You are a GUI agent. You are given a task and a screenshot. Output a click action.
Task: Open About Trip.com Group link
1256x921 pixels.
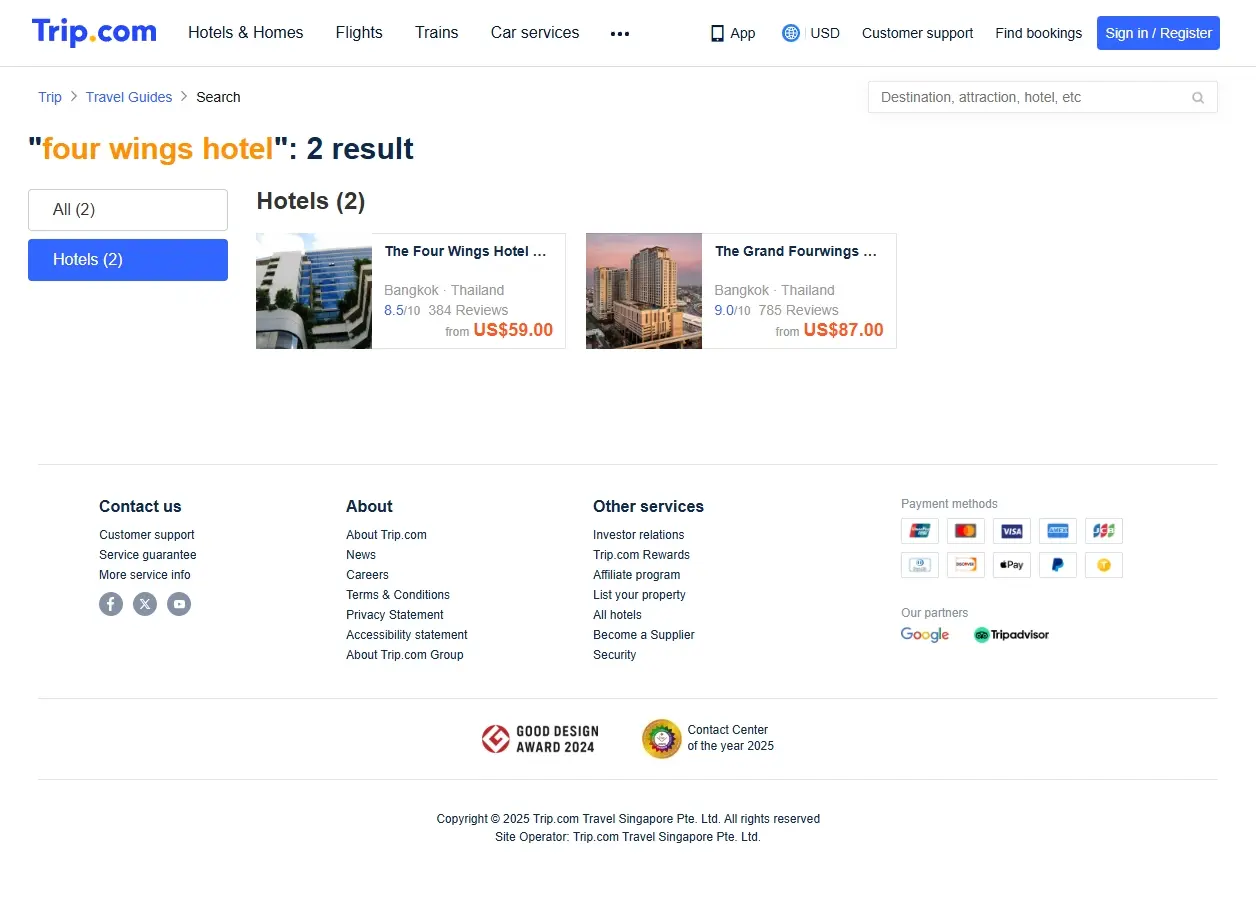pos(405,655)
